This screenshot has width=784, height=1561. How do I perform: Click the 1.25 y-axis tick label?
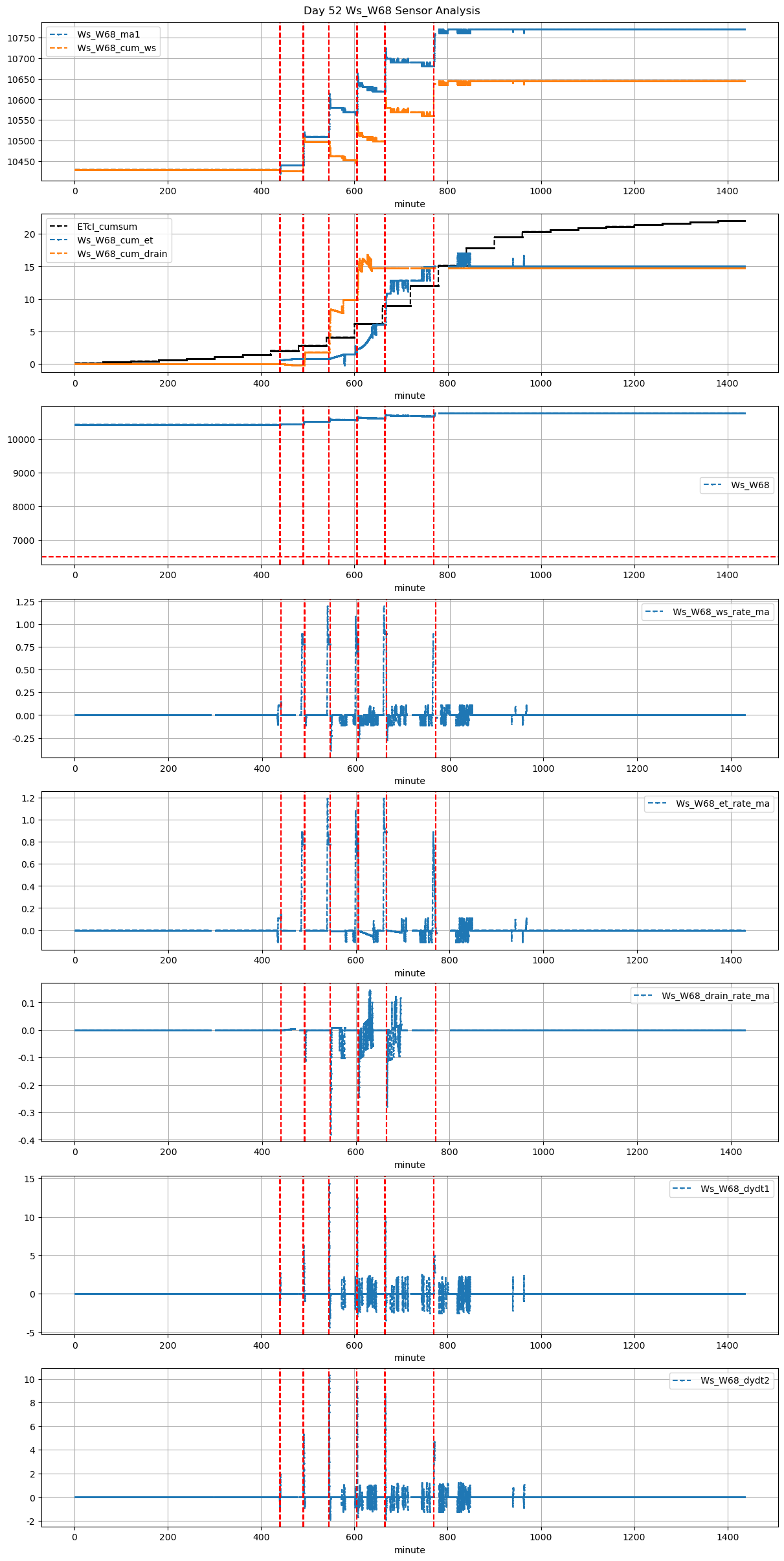pos(27,602)
